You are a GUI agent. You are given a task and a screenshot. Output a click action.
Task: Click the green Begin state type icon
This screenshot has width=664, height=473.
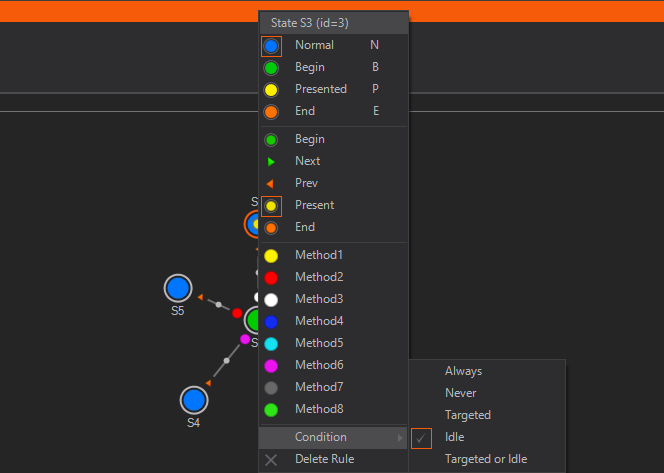pos(271,68)
